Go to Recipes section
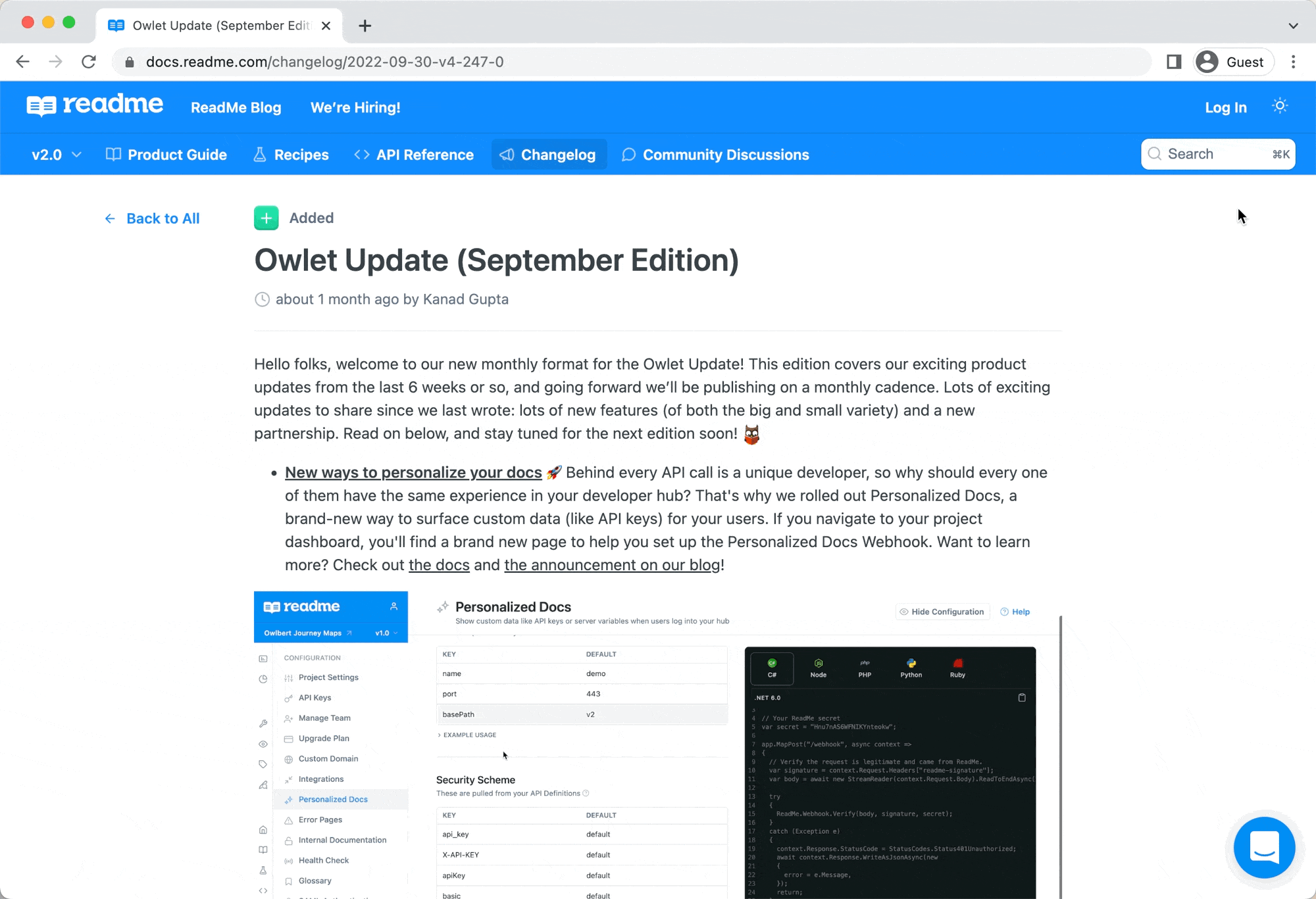 click(291, 155)
